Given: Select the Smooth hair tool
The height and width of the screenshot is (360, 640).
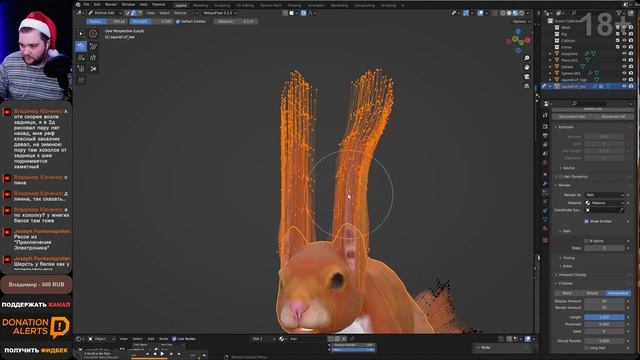Looking at the screenshot, I should point(93,46).
